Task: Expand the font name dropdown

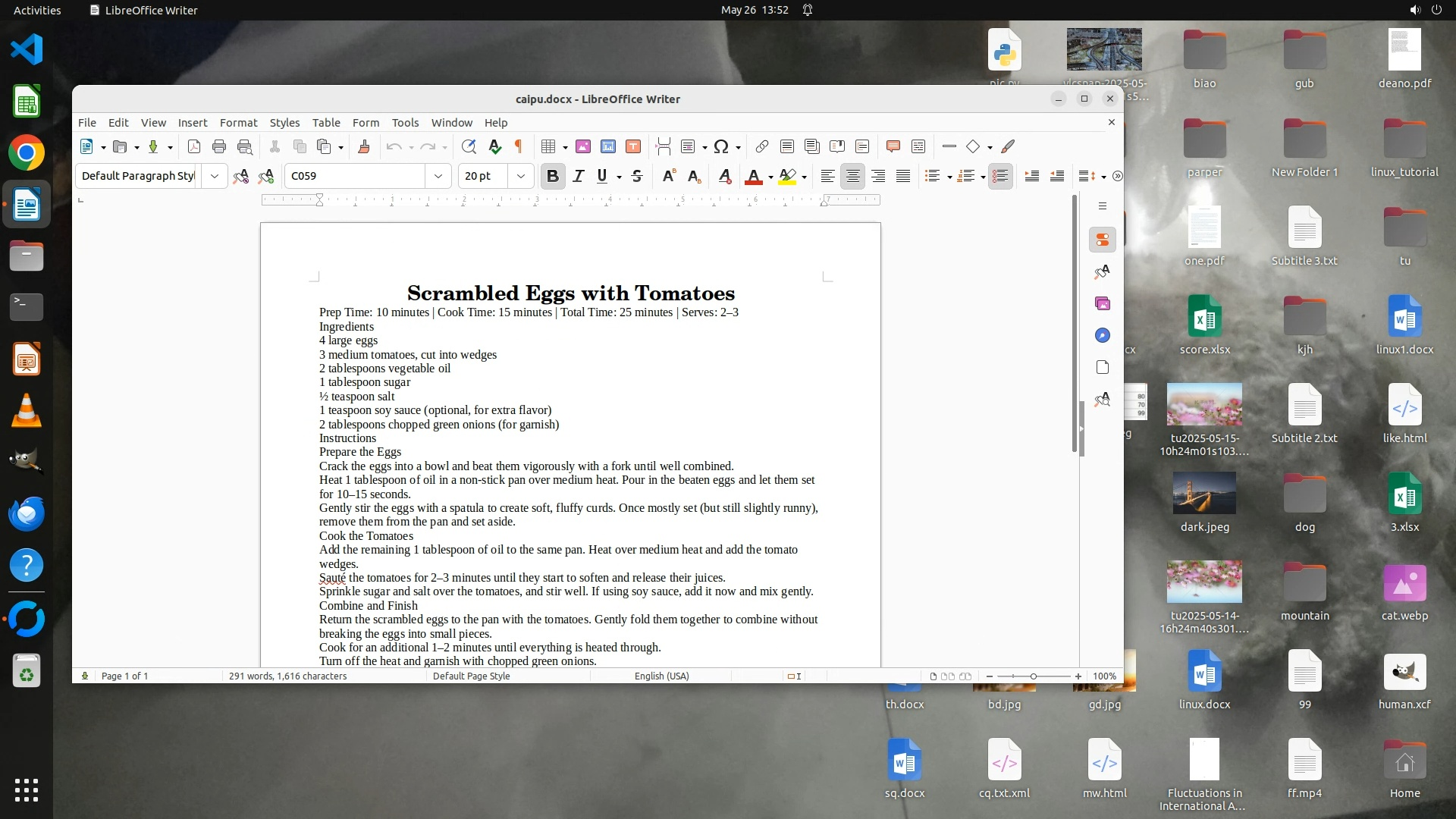Action: (x=438, y=177)
